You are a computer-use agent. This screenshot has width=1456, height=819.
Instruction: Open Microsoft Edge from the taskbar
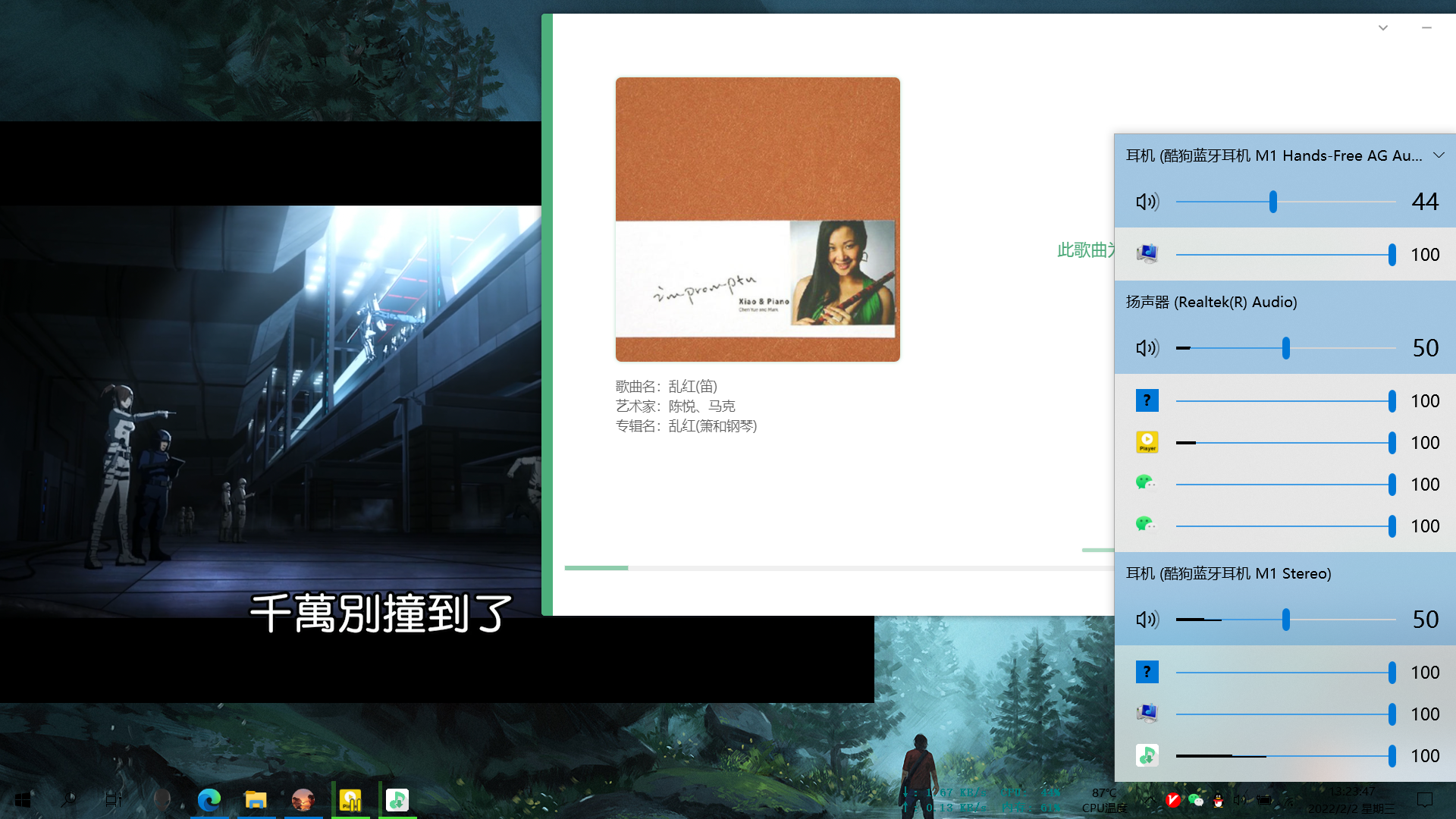click(x=209, y=799)
